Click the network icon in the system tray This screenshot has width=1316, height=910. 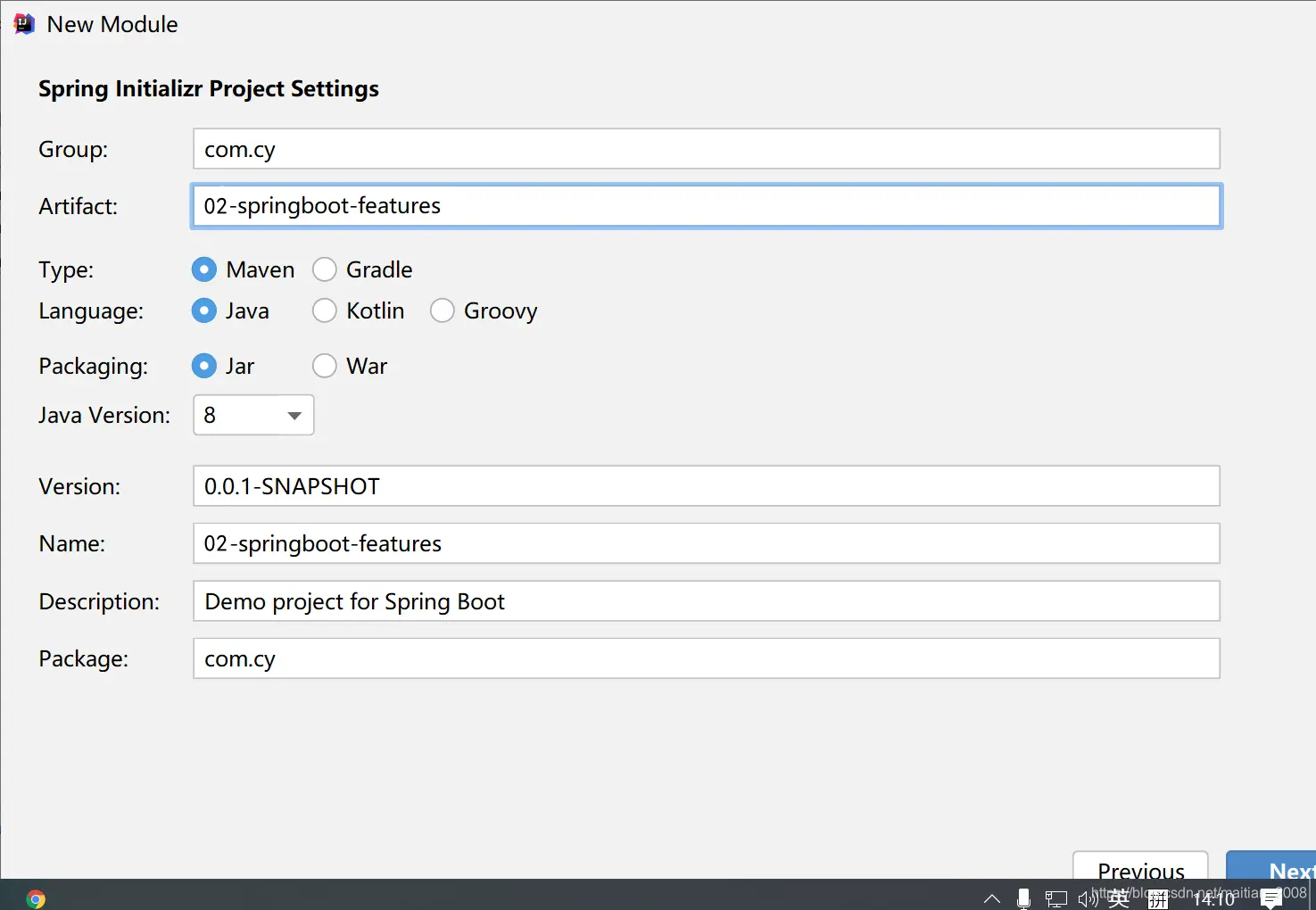[1056, 899]
